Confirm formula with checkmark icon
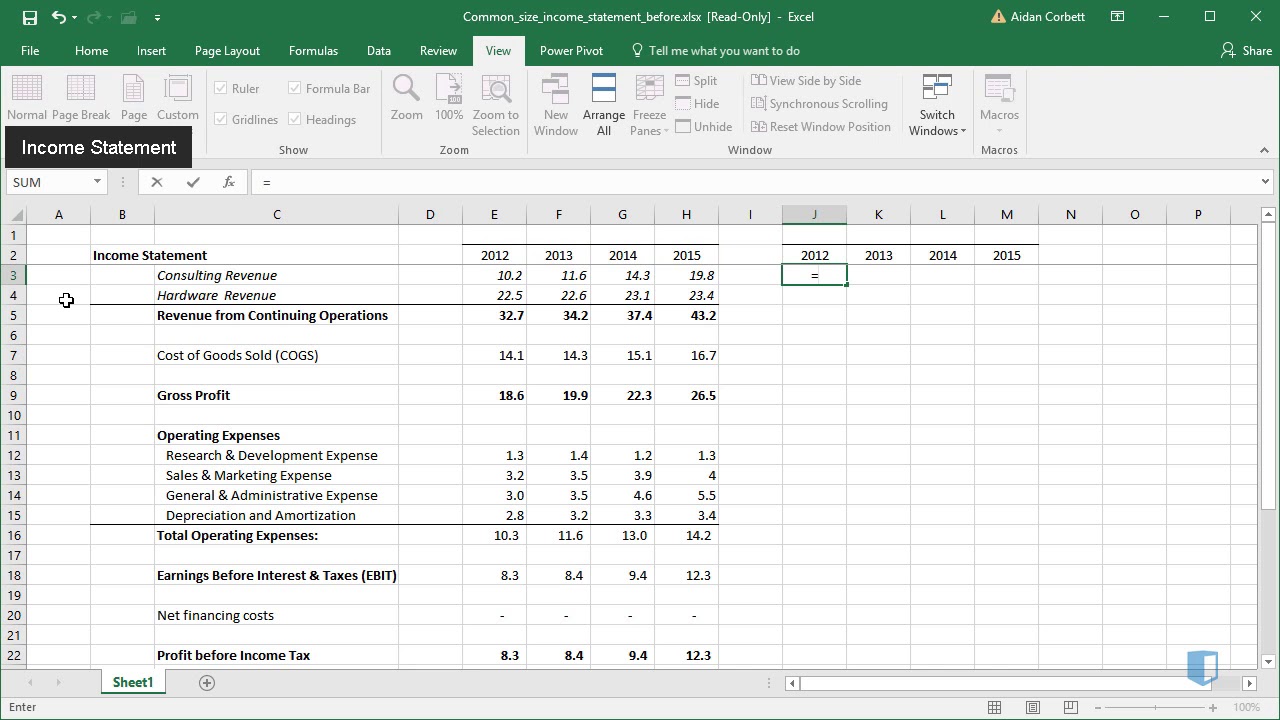The height and width of the screenshot is (720, 1280). pos(193,182)
